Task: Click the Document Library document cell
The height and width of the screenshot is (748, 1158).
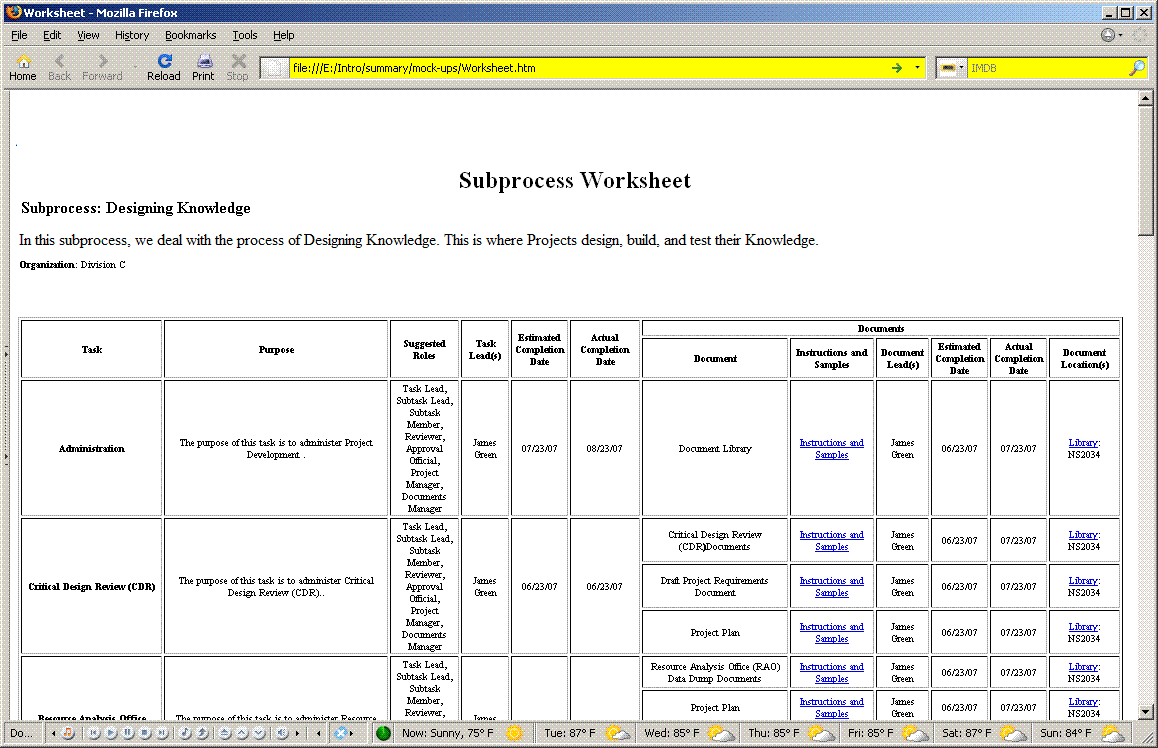Action: tap(715, 448)
